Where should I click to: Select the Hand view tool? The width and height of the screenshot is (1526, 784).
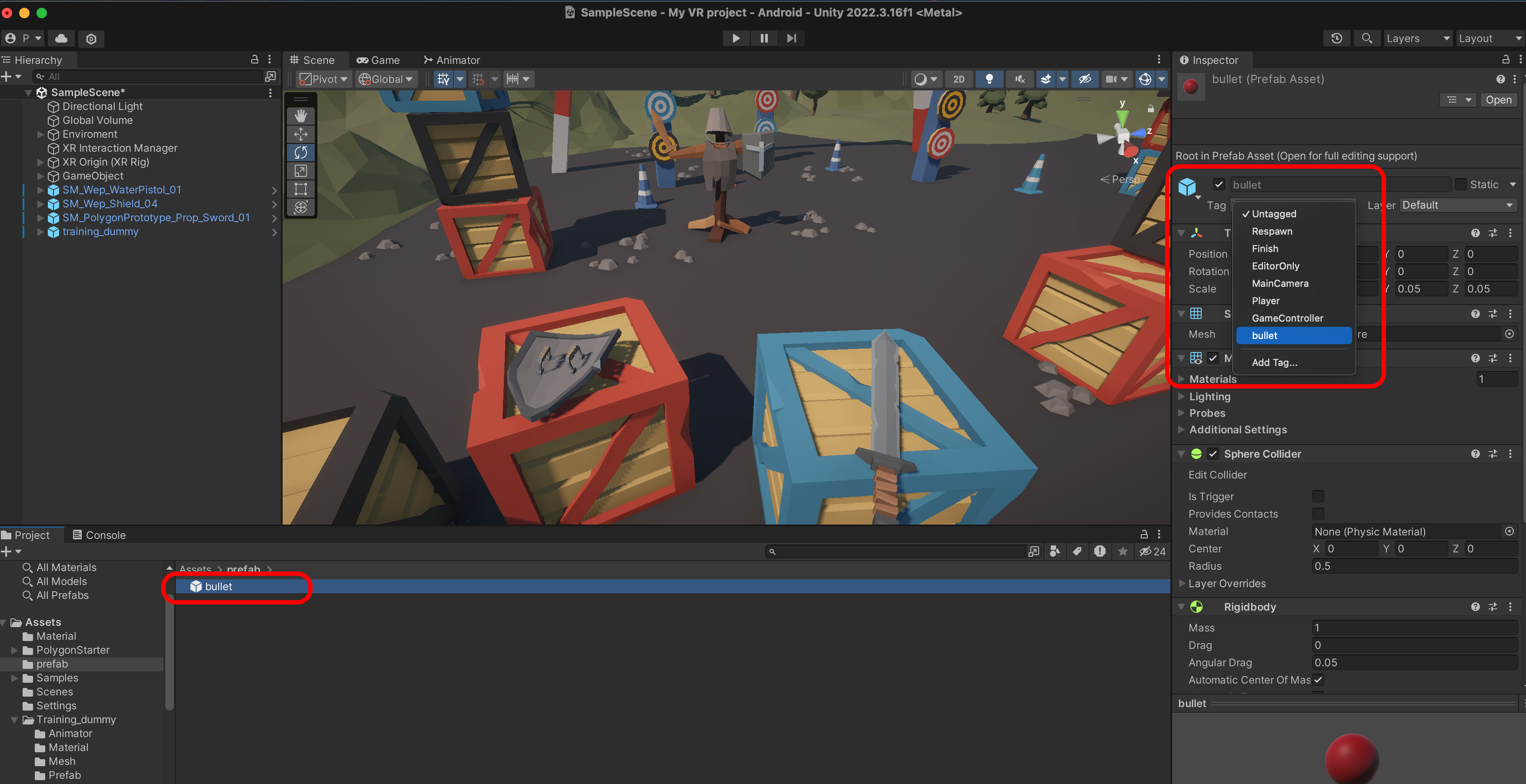click(301, 116)
